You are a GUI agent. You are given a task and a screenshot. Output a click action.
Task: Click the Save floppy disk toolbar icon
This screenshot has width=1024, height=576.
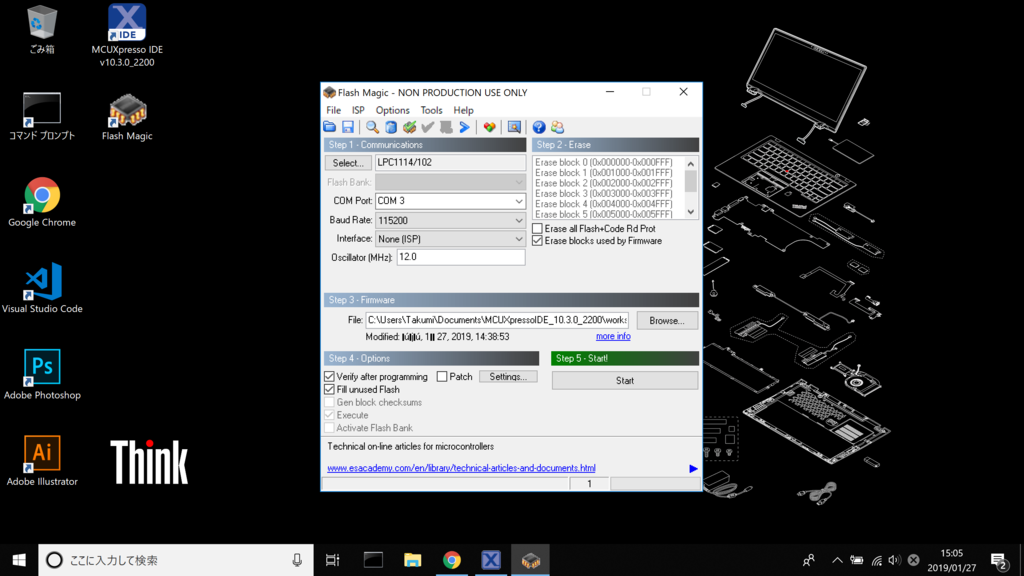[348, 127]
